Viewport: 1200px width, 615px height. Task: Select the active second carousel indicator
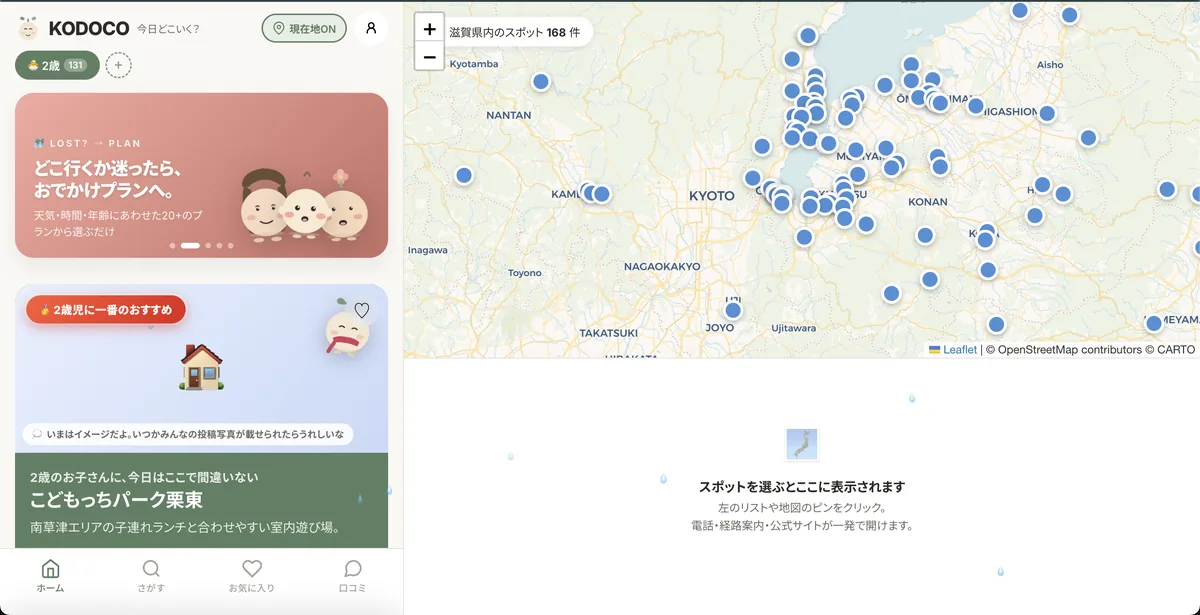tap(190, 245)
